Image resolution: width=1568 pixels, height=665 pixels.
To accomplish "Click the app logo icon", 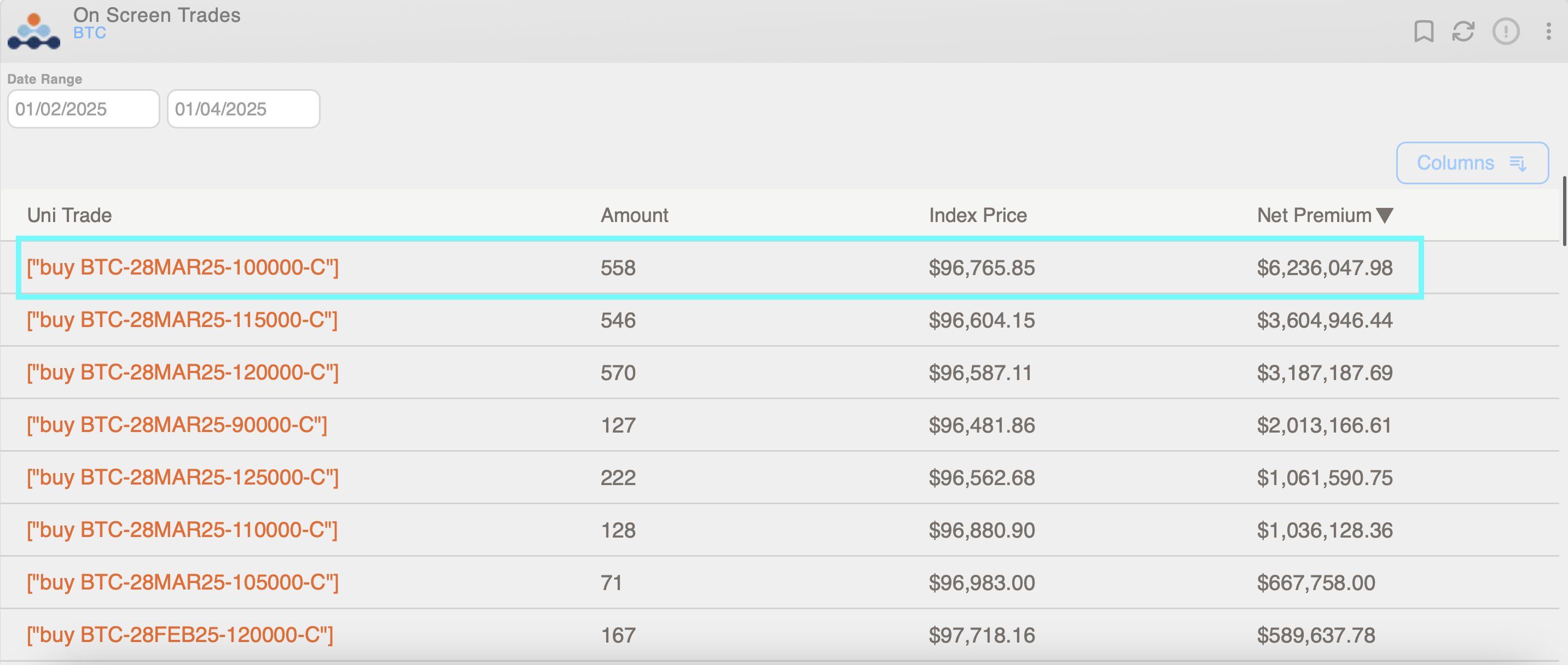I will click(34, 31).
